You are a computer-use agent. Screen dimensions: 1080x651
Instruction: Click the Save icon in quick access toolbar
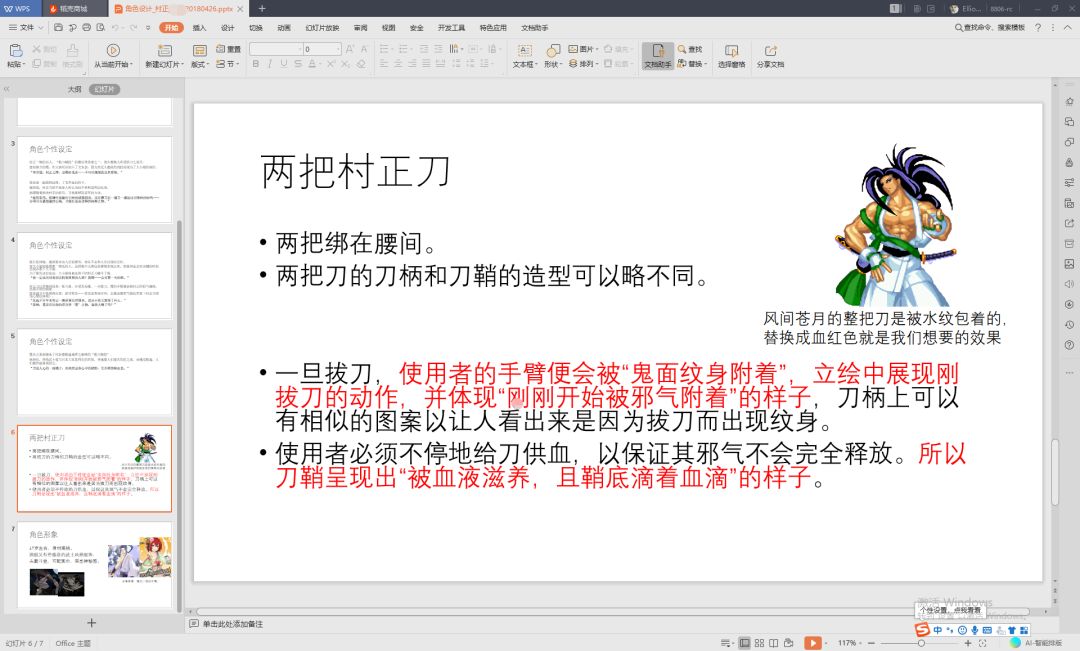click(x=58, y=28)
